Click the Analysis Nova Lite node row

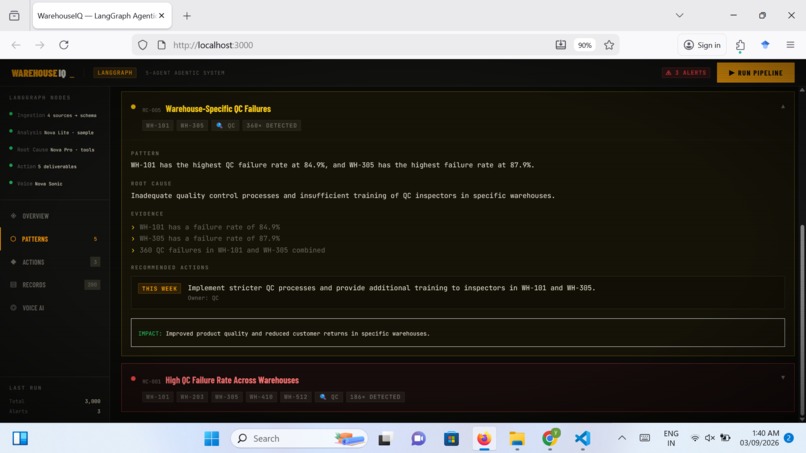coord(52,132)
